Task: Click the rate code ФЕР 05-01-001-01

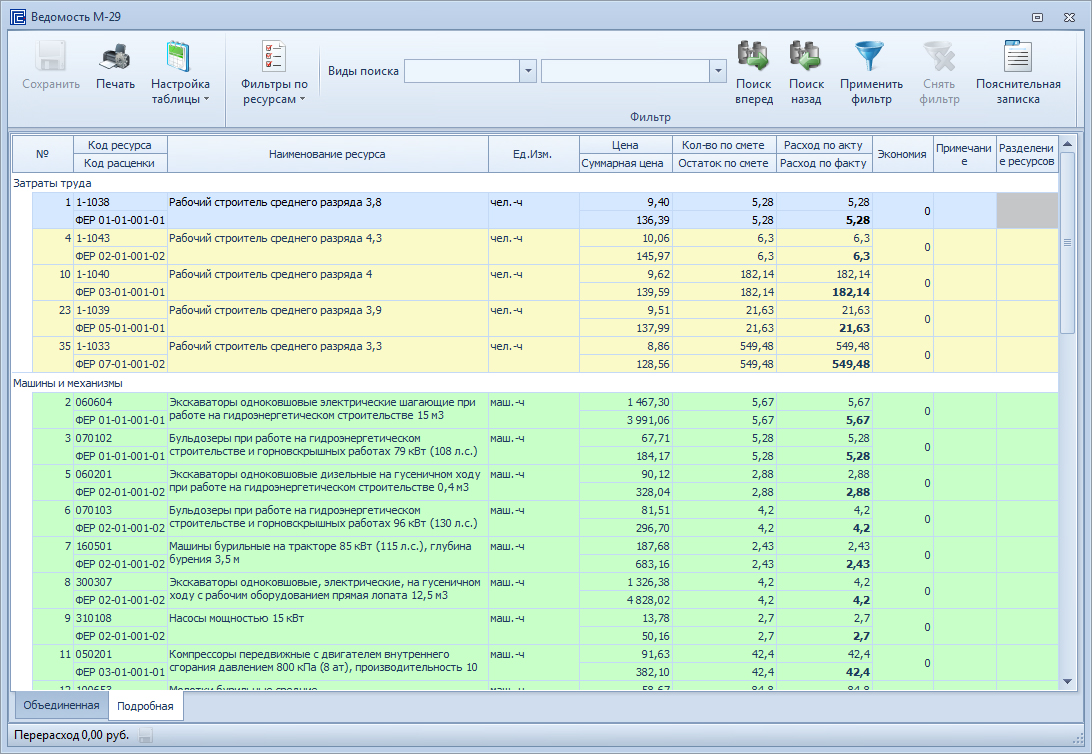Action: (120, 328)
